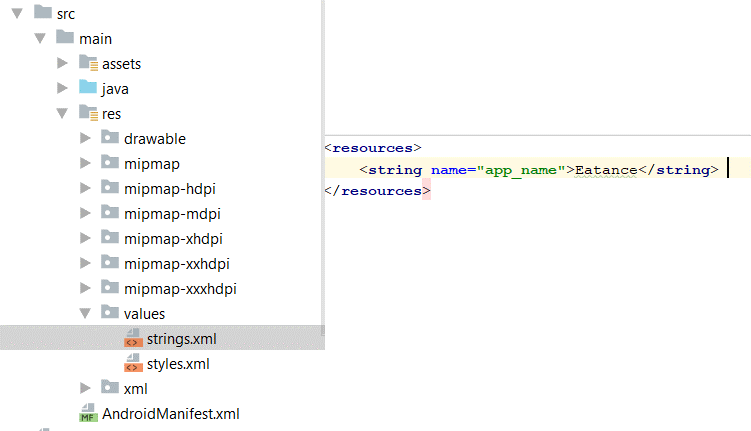Select the mipmap-xhdpi folder

point(173,238)
